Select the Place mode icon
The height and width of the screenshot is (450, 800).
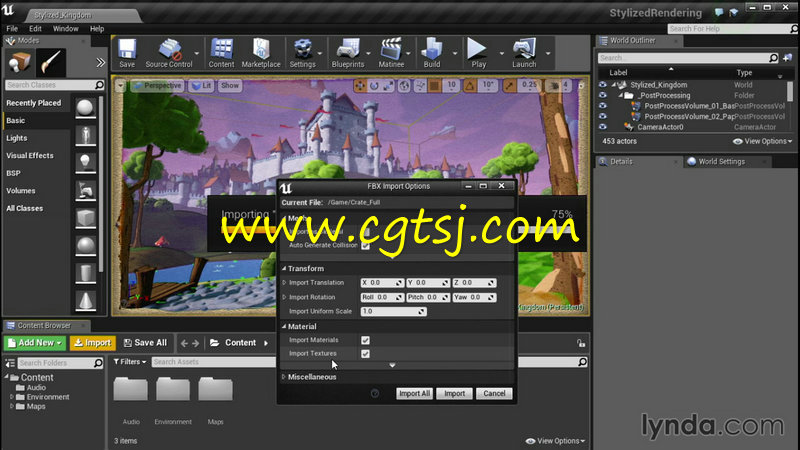(x=19, y=62)
